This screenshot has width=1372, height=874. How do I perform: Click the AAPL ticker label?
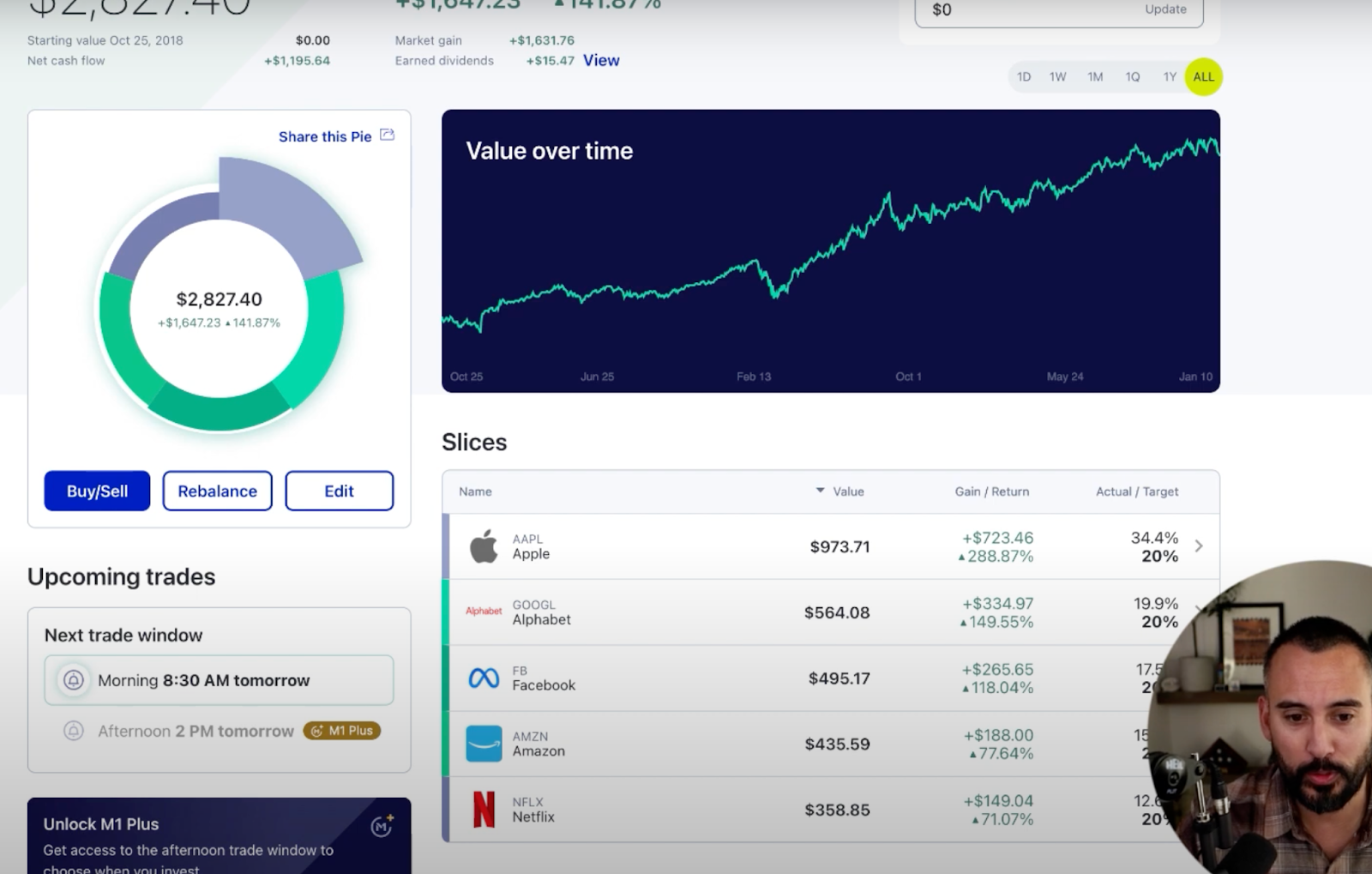point(527,539)
